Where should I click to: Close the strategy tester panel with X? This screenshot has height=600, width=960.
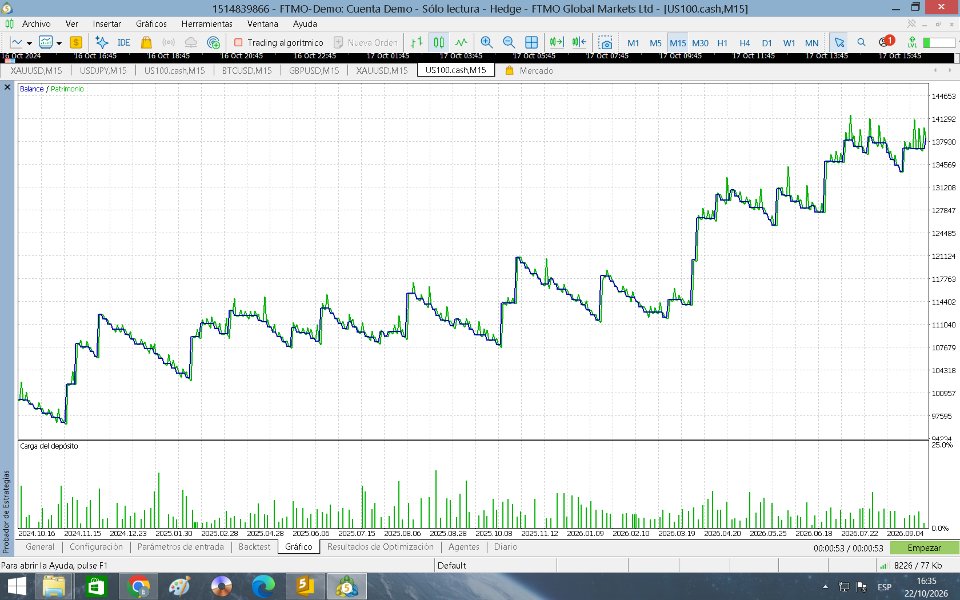(x=7, y=88)
